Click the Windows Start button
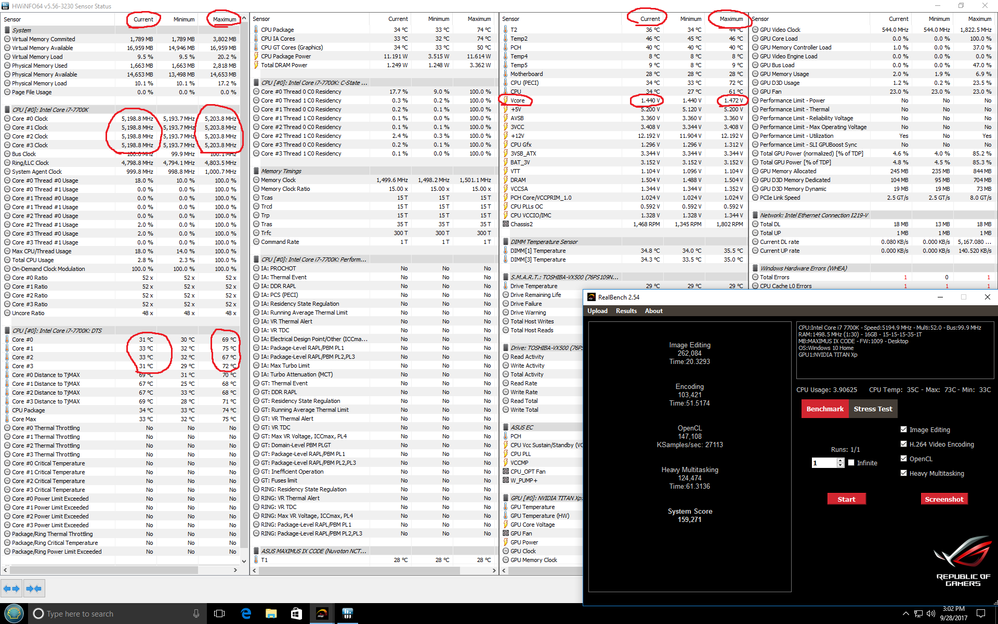 tap(11, 613)
